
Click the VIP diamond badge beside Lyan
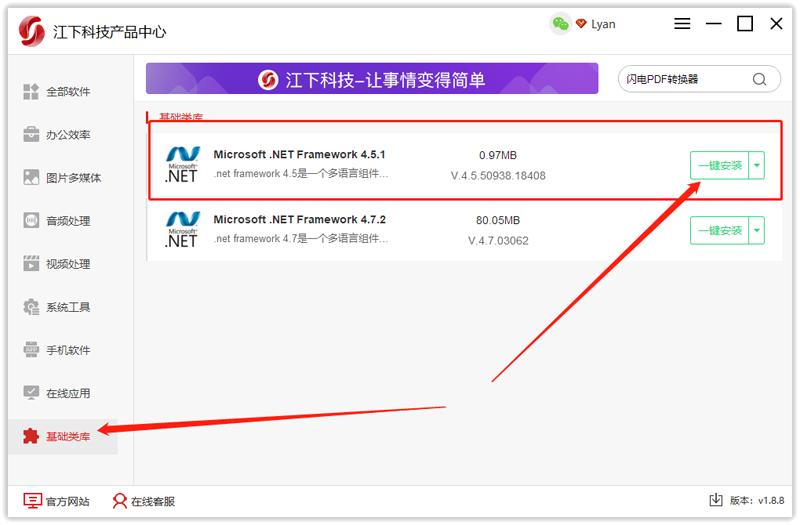[x=581, y=24]
